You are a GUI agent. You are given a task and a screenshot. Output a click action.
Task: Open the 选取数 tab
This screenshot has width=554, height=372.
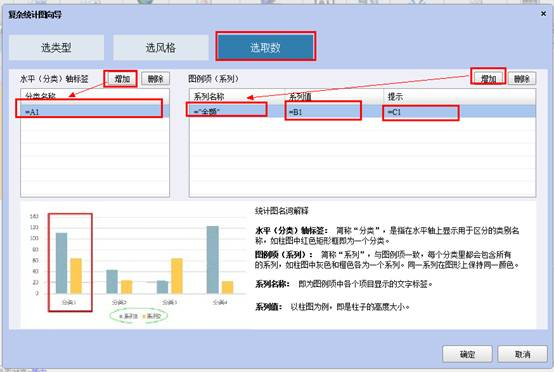(265, 47)
